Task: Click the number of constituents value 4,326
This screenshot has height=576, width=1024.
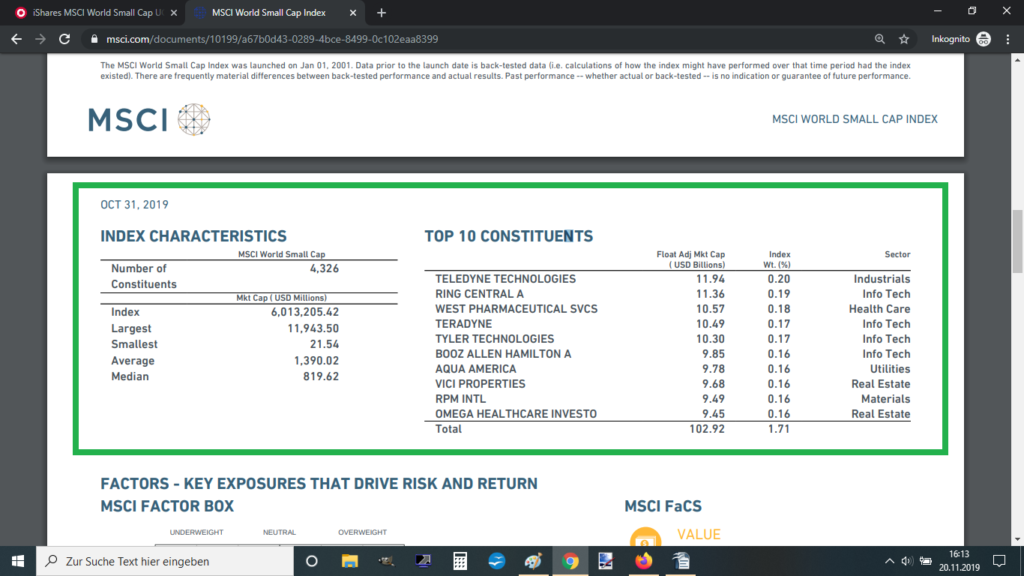Action: (324, 268)
